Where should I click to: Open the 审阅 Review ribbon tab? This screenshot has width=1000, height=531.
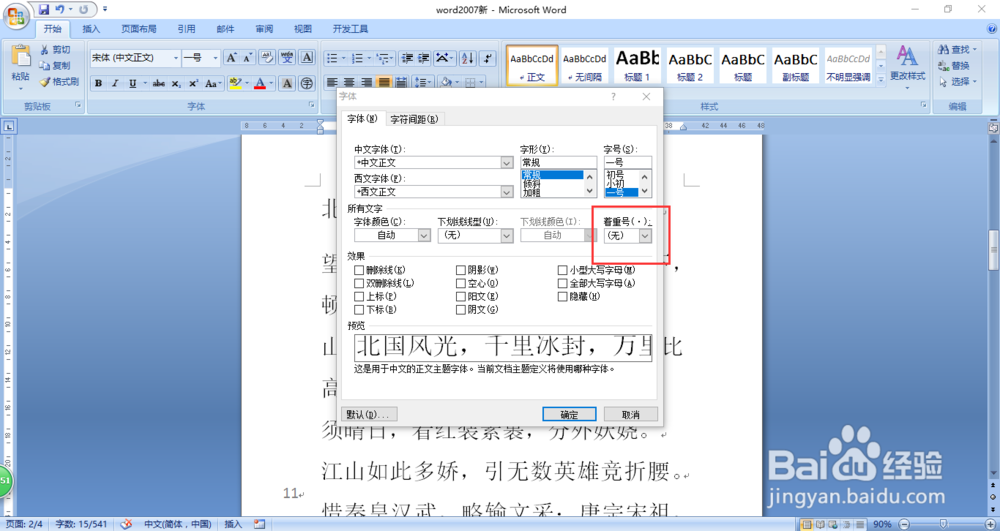pos(264,29)
